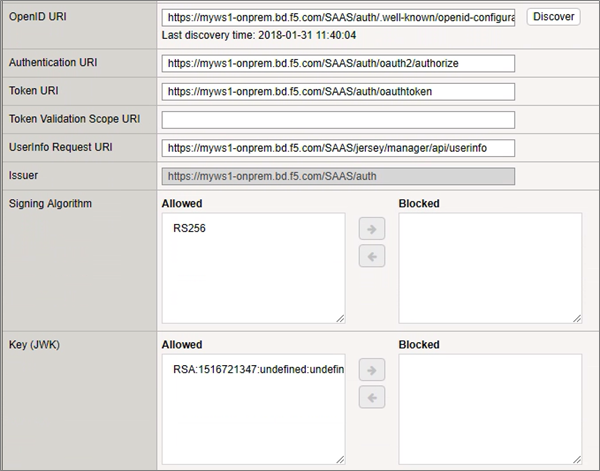Select RS256 in the Allowed signing algorithms
The image size is (600, 471).
coord(189,227)
